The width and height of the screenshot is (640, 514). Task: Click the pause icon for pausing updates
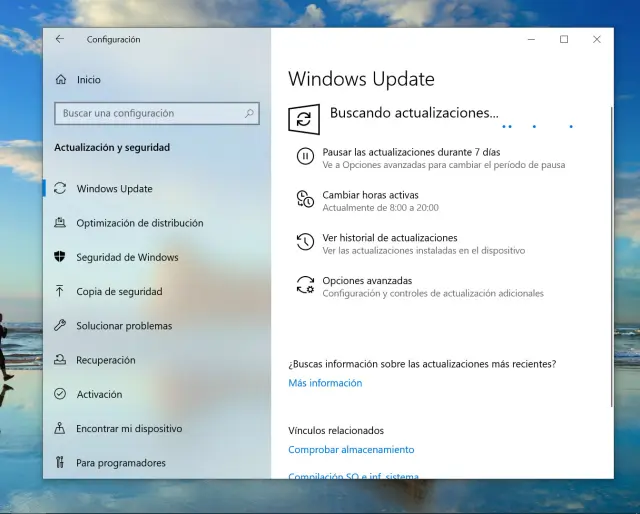[x=305, y=158]
